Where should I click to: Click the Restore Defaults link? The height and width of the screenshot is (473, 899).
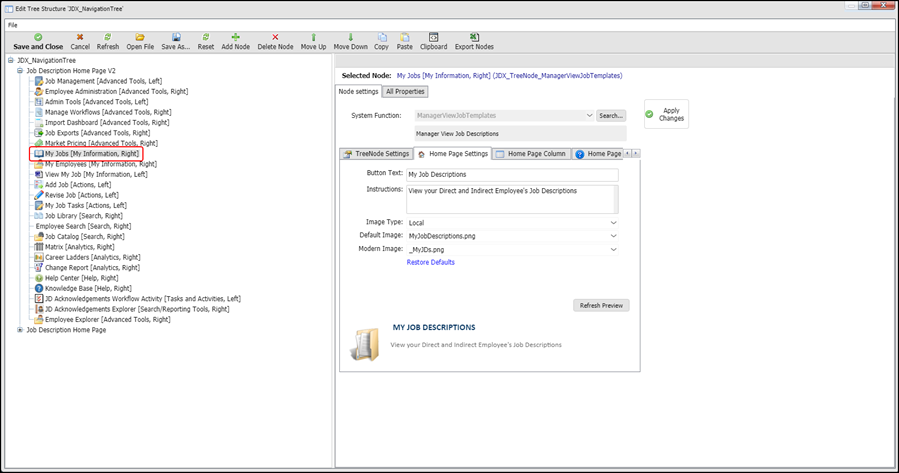[430, 262]
